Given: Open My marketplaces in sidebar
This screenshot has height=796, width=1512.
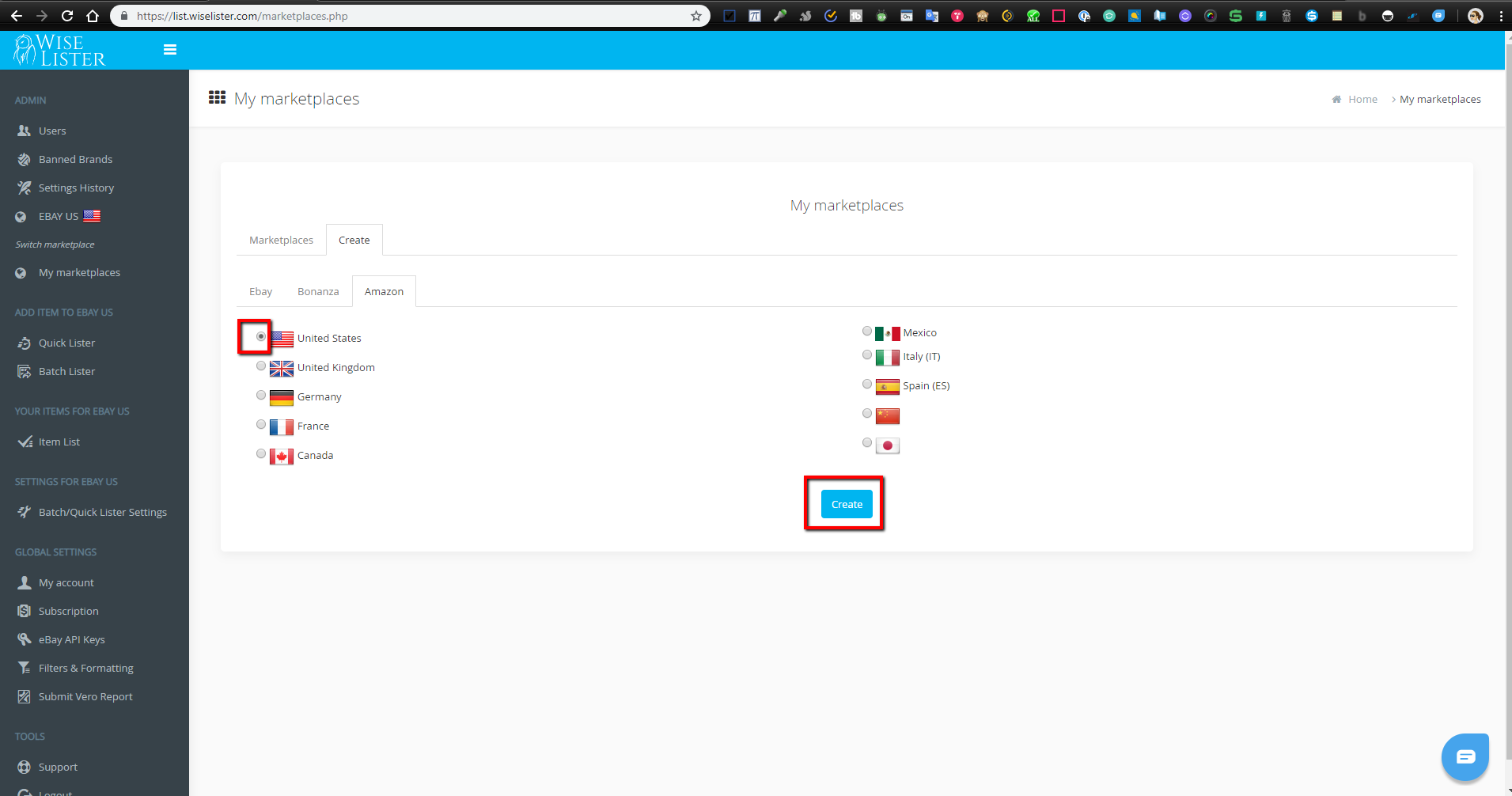Looking at the screenshot, I should [x=79, y=272].
